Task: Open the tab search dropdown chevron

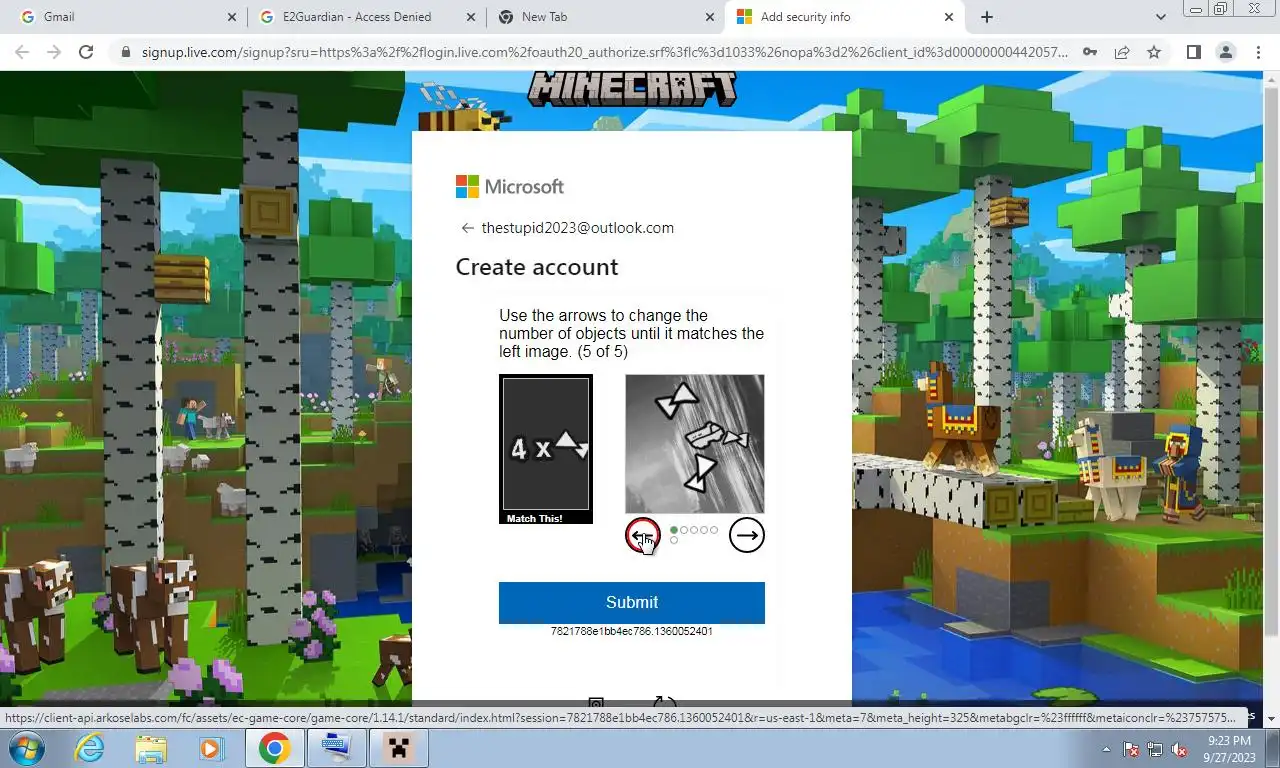Action: 1161,17
